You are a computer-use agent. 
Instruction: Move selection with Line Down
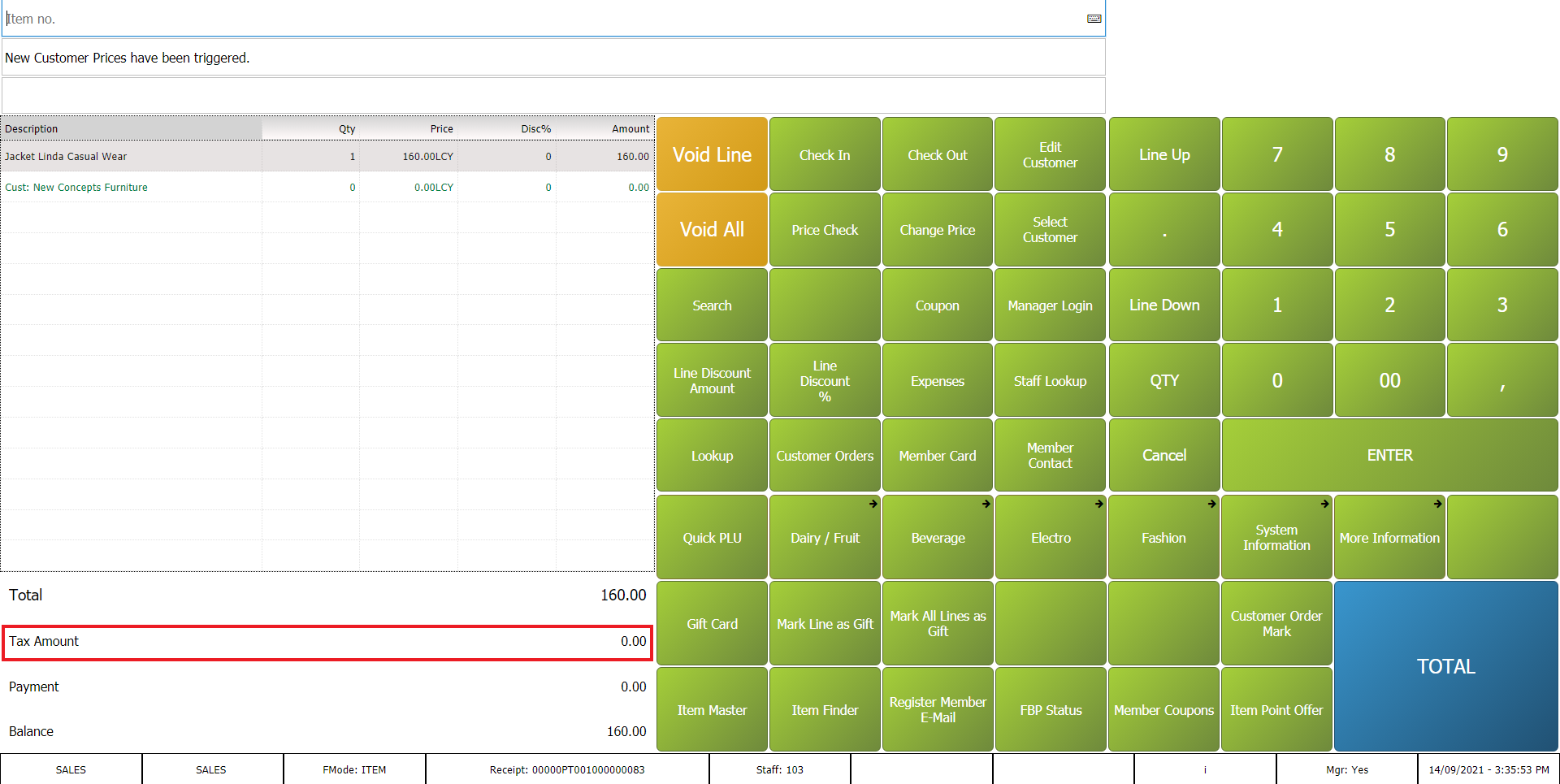(1163, 305)
